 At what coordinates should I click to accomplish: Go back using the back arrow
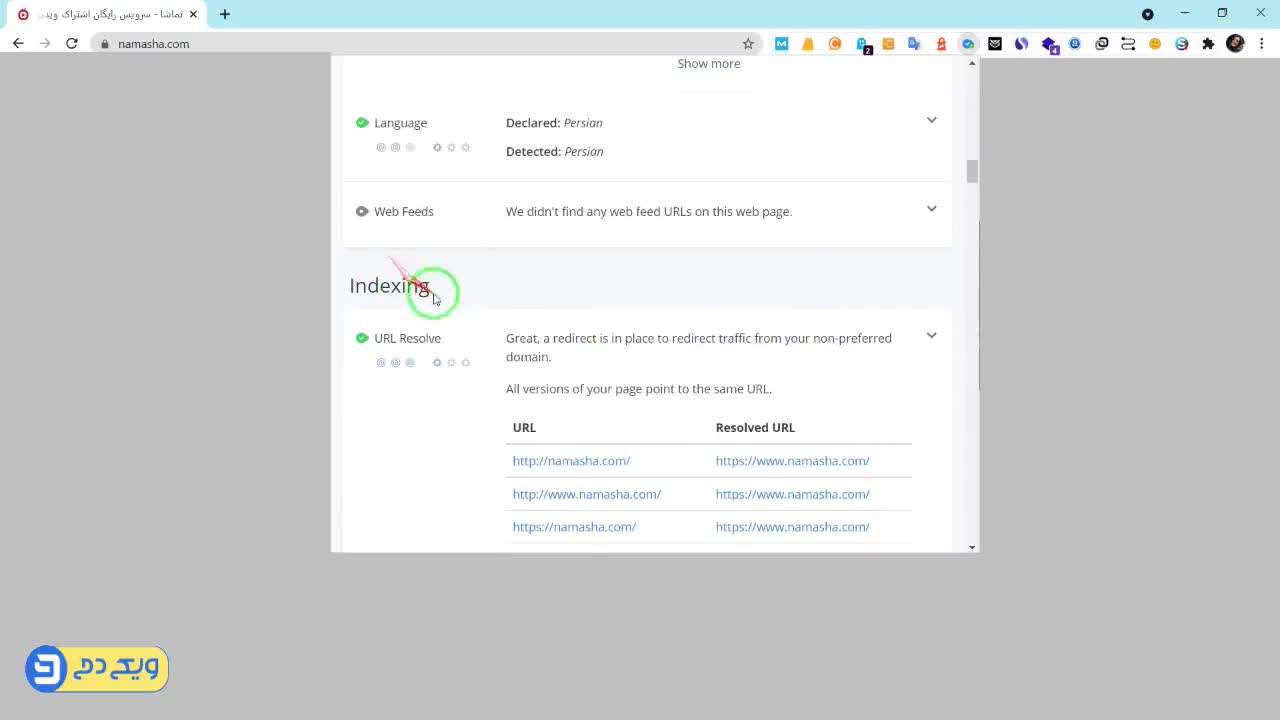point(18,44)
